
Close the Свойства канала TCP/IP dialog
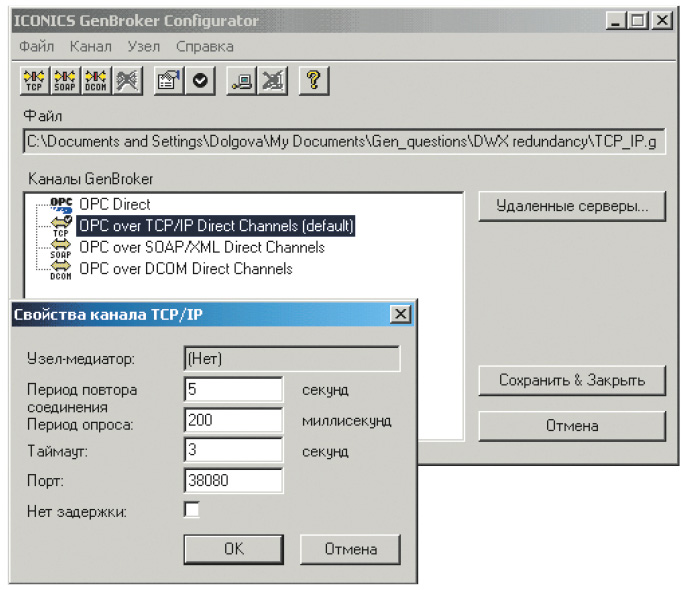[x=400, y=314]
